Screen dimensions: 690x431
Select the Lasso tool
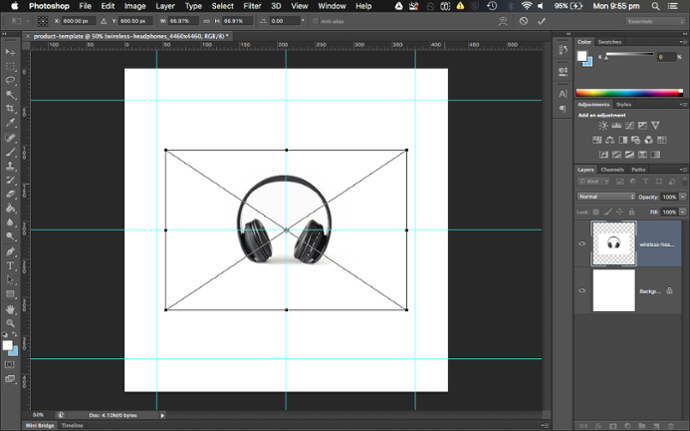coord(10,81)
